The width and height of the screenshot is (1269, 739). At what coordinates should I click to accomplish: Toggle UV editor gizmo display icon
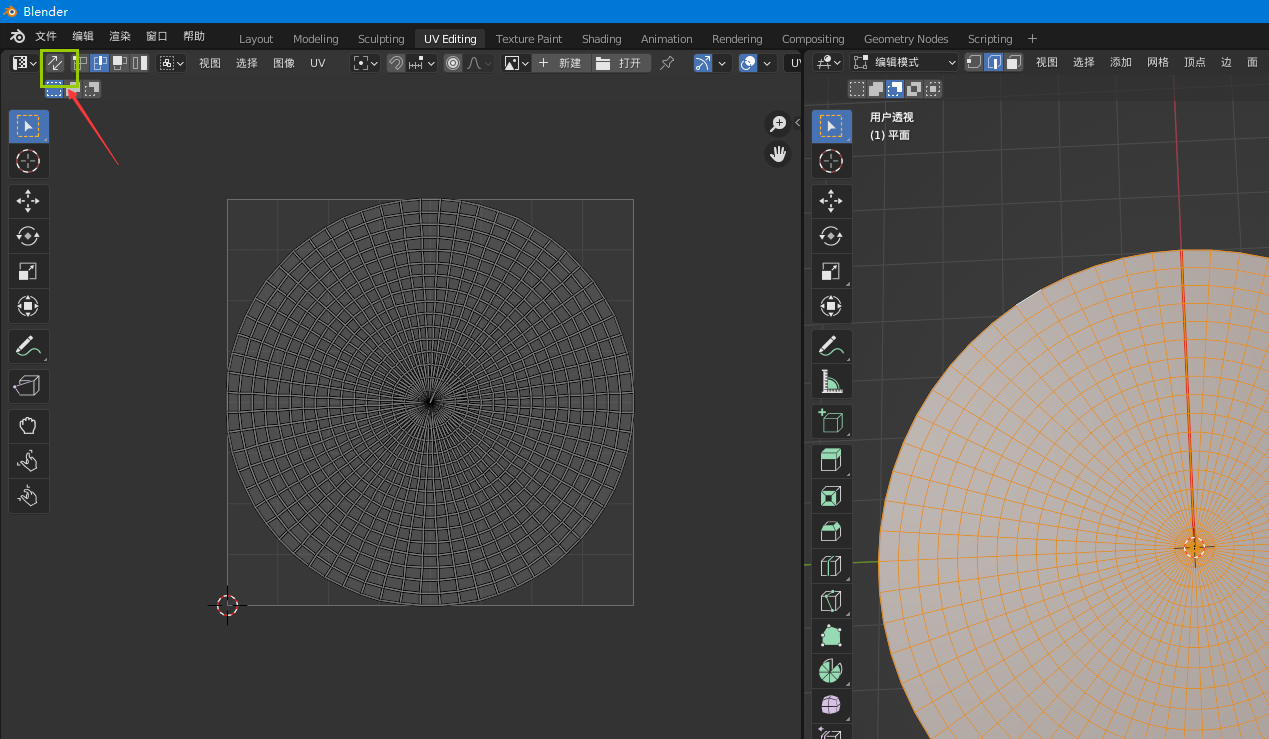click(703, 63)
